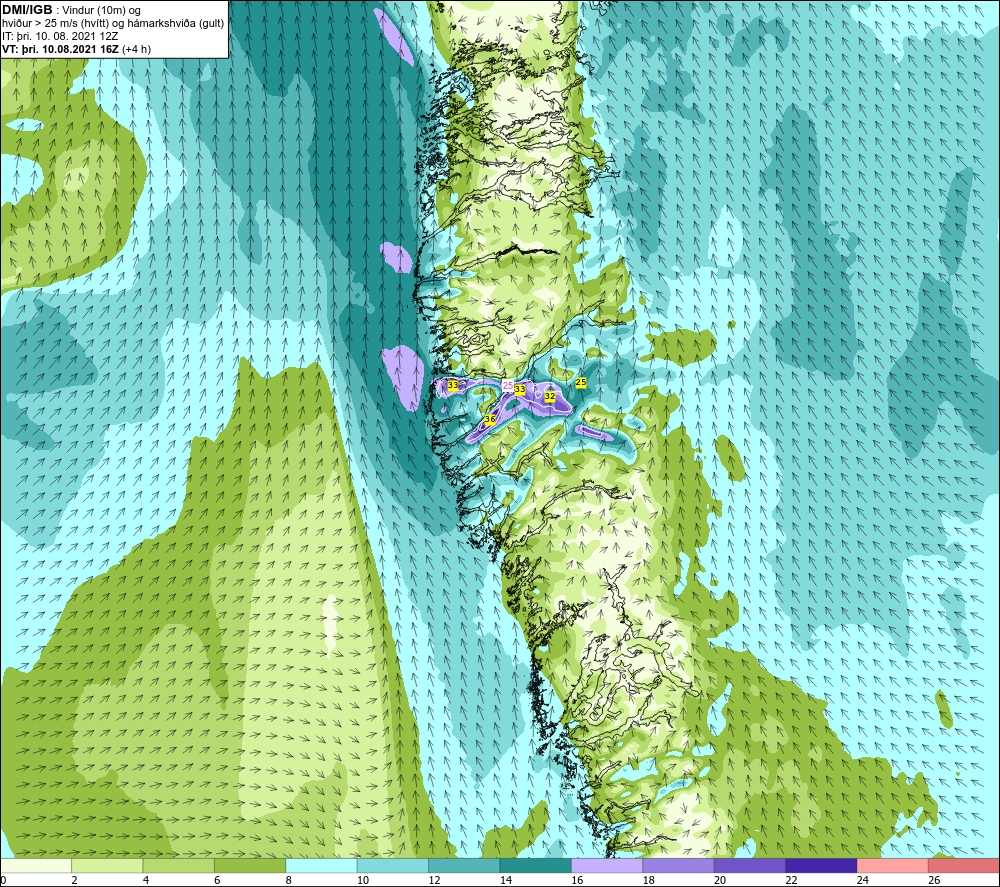The width and height of the screenshot is (1000, 887).
Task: Click the dark teal 14–16 m/s legend swatch
Action: pyautogui.click(x=536, y=865)
